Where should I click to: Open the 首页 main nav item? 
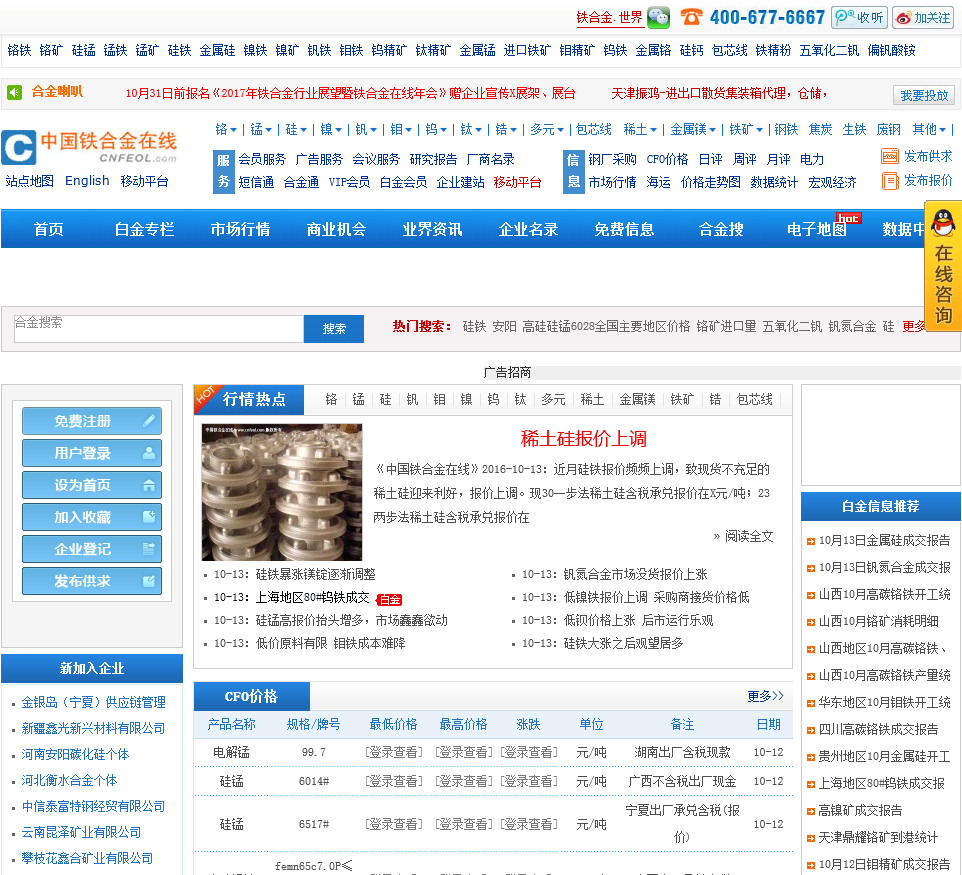point(48,229)
